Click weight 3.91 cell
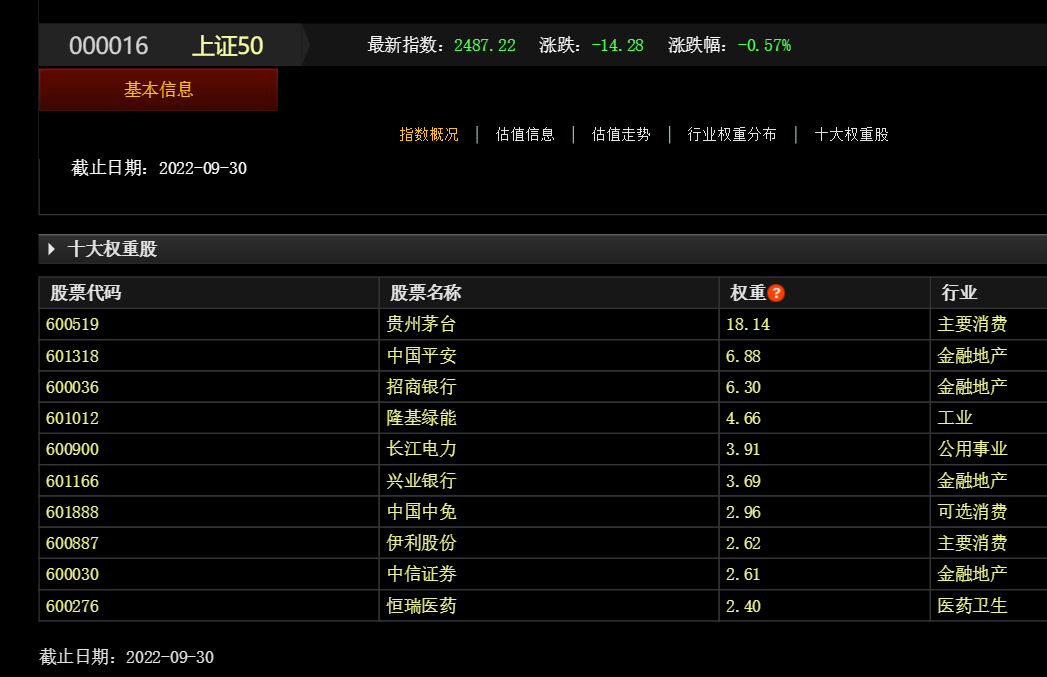Screen dimensions: 1047x677 point(743,449)
